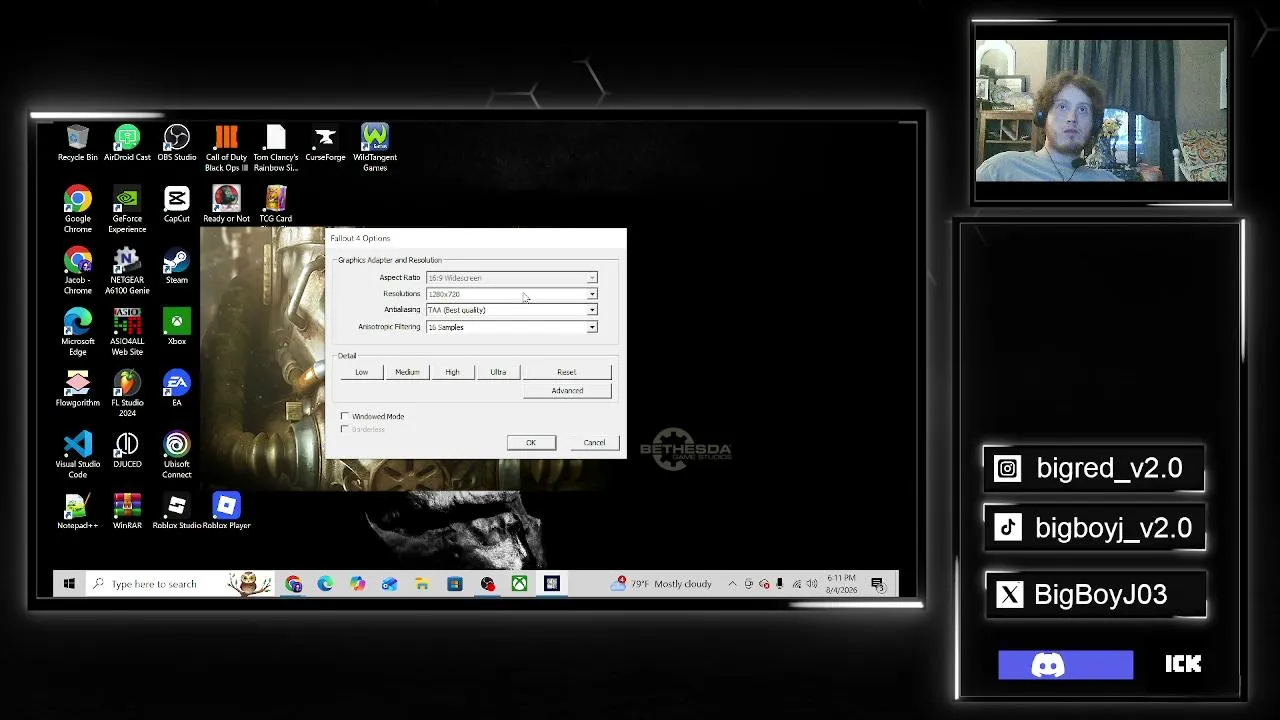The width and height of the screenshot is (1280, 720).
Task: Open Advanced graphics settings
Action: point(567,391)
